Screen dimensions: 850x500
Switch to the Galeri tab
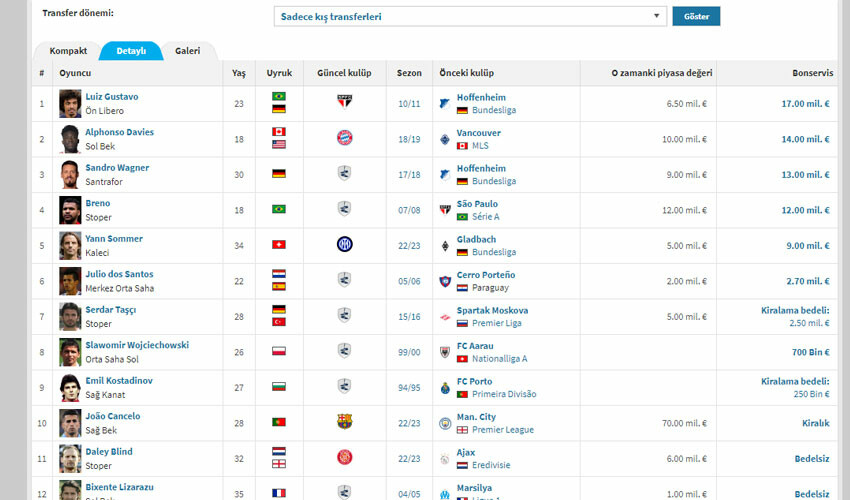point(187,50)
